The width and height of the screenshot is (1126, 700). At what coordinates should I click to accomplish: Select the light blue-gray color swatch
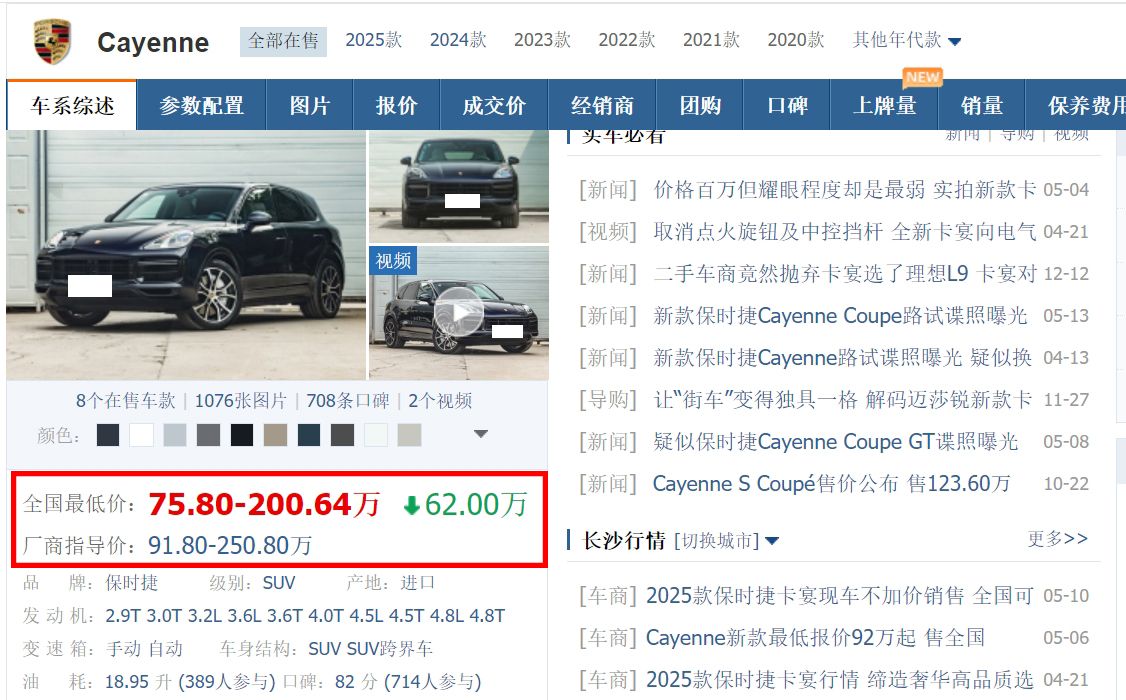coord(175,435)
